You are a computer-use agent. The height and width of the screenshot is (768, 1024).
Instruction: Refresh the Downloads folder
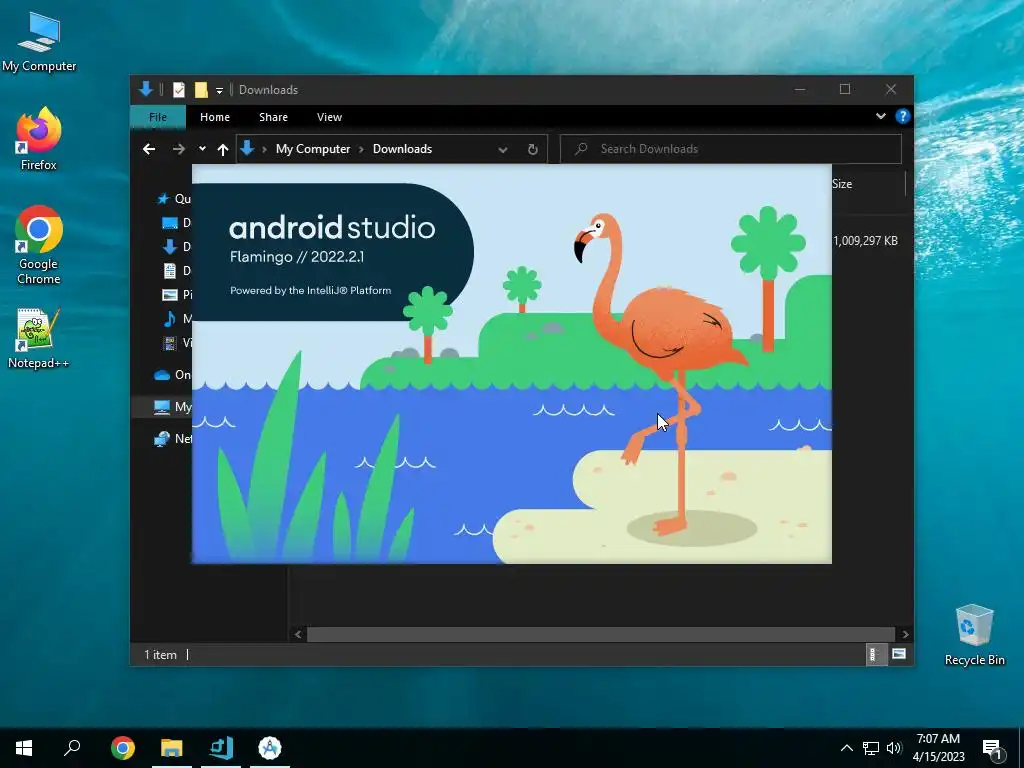533,149
